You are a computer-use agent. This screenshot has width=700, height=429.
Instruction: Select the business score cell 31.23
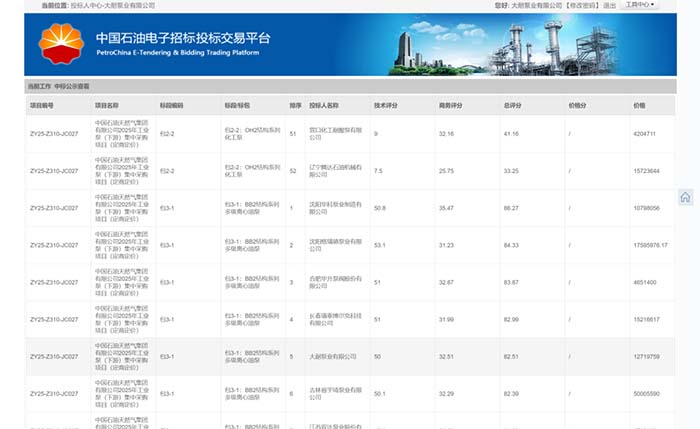[x=446, y=245]
